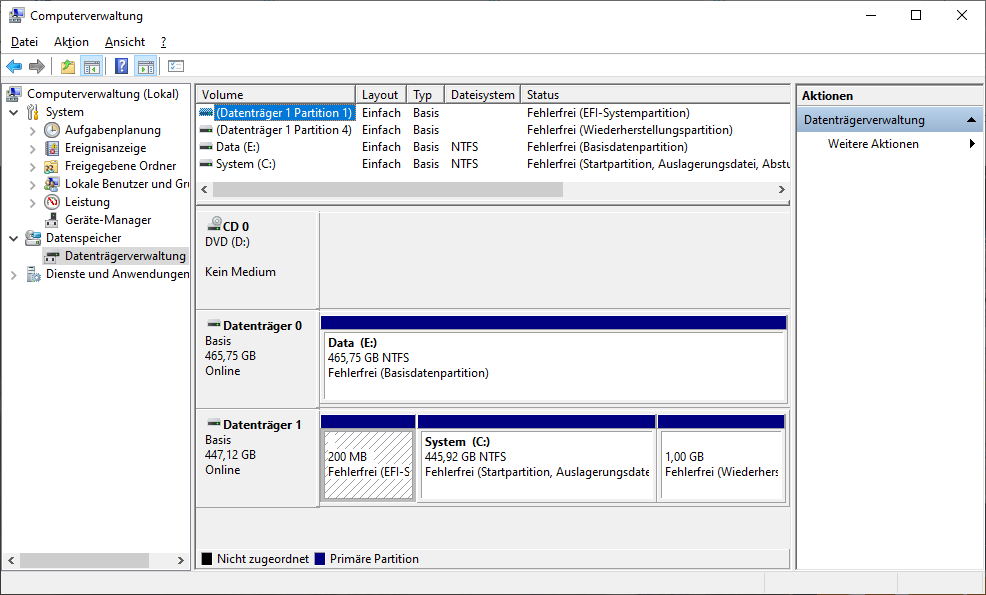Image resolution: width=986 pixels, height=595 pixels.
Task: Open the blue question mark help icon
Action: [121, 66]
